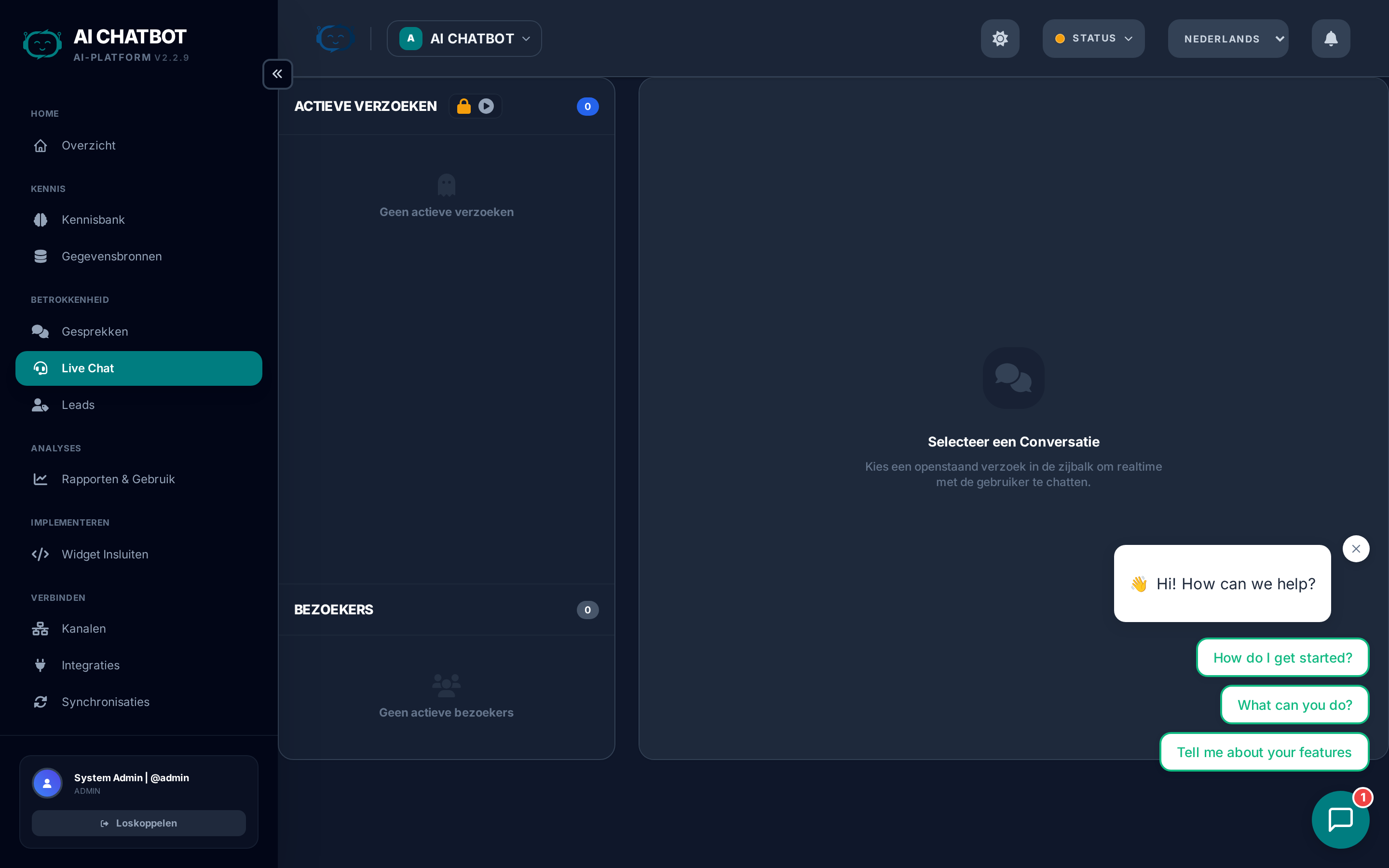
Task: Toggle the lock on Actieve Verzoeken
Action: coord(463,106)
